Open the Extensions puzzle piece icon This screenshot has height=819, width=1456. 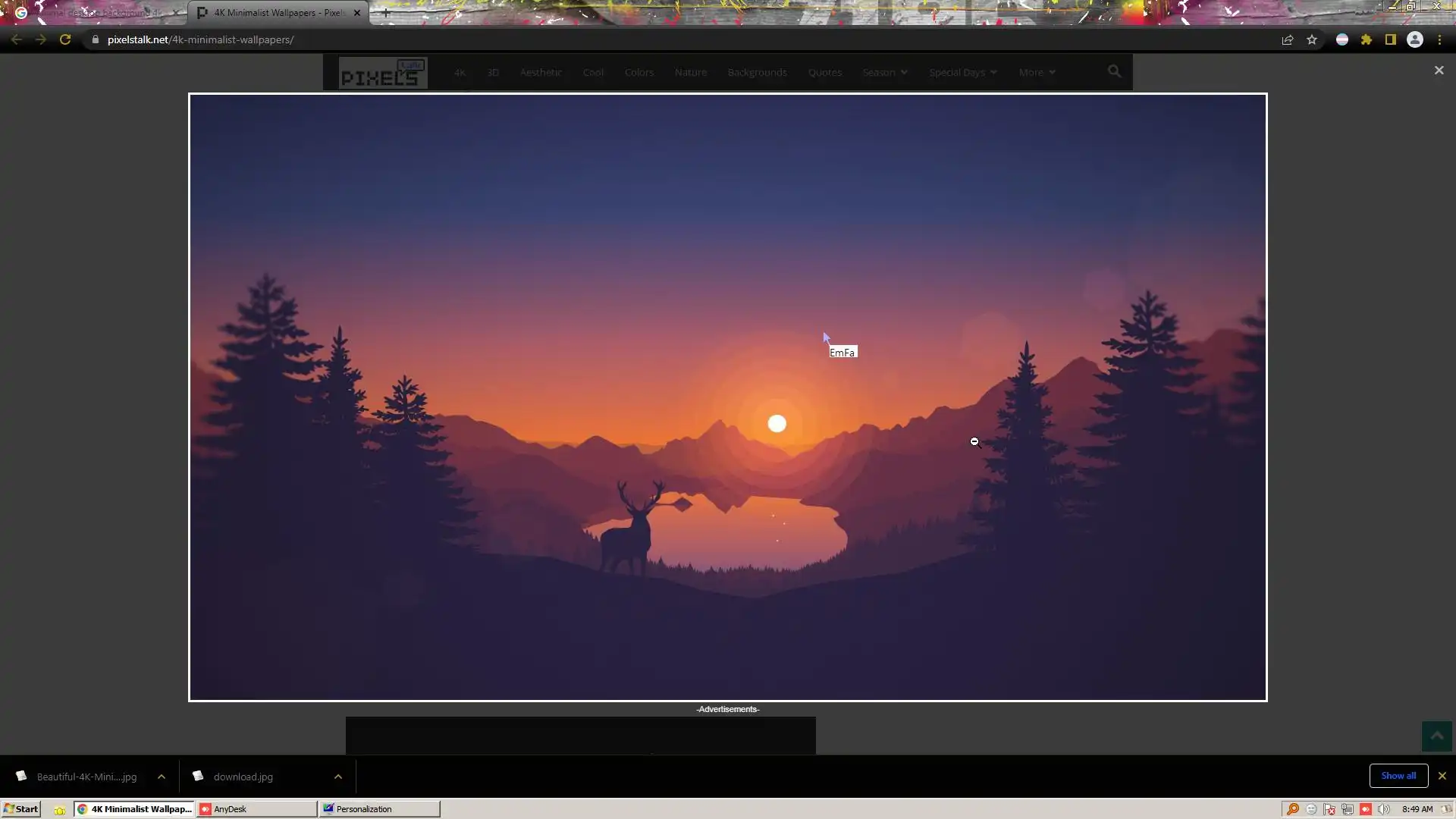1367,39
